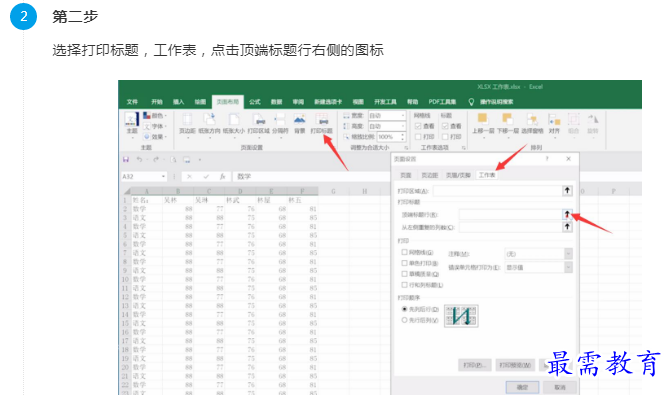Enable 草稿质量(Q) checkbox
Image resolution: width=669 pixels, height=395 pixels.
(404, 273)
